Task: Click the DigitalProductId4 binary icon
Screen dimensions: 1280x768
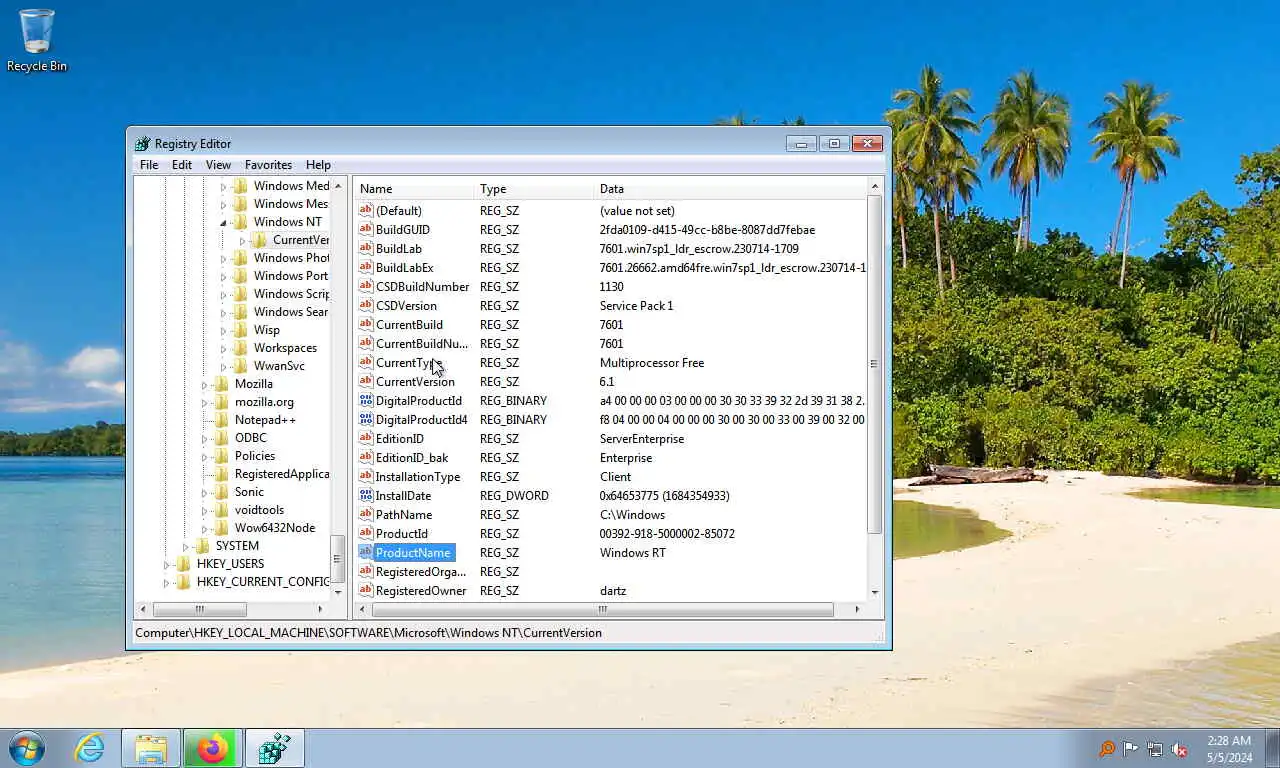Action: [366, 420]
